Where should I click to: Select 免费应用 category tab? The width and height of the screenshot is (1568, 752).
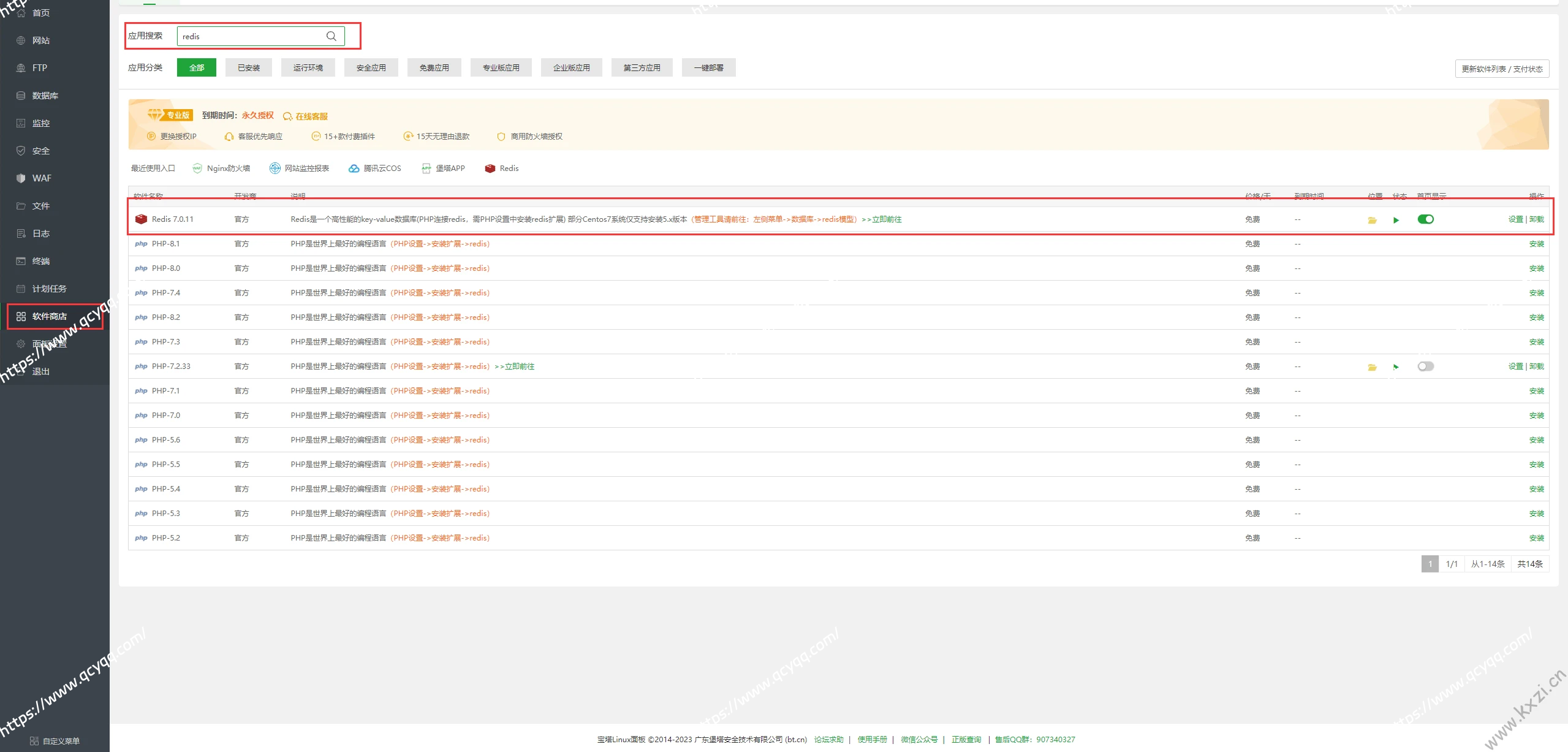click(x=434, y=68)
